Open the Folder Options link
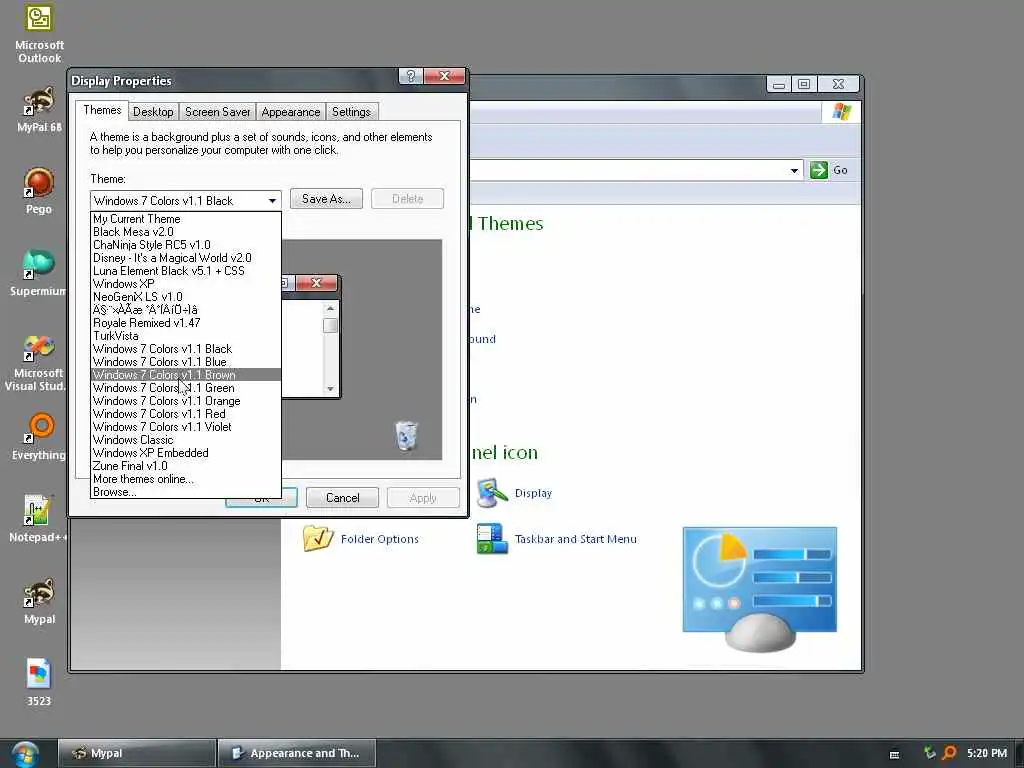The height and width of the screenshot is (768, 1024). click(x=379, y=539)
